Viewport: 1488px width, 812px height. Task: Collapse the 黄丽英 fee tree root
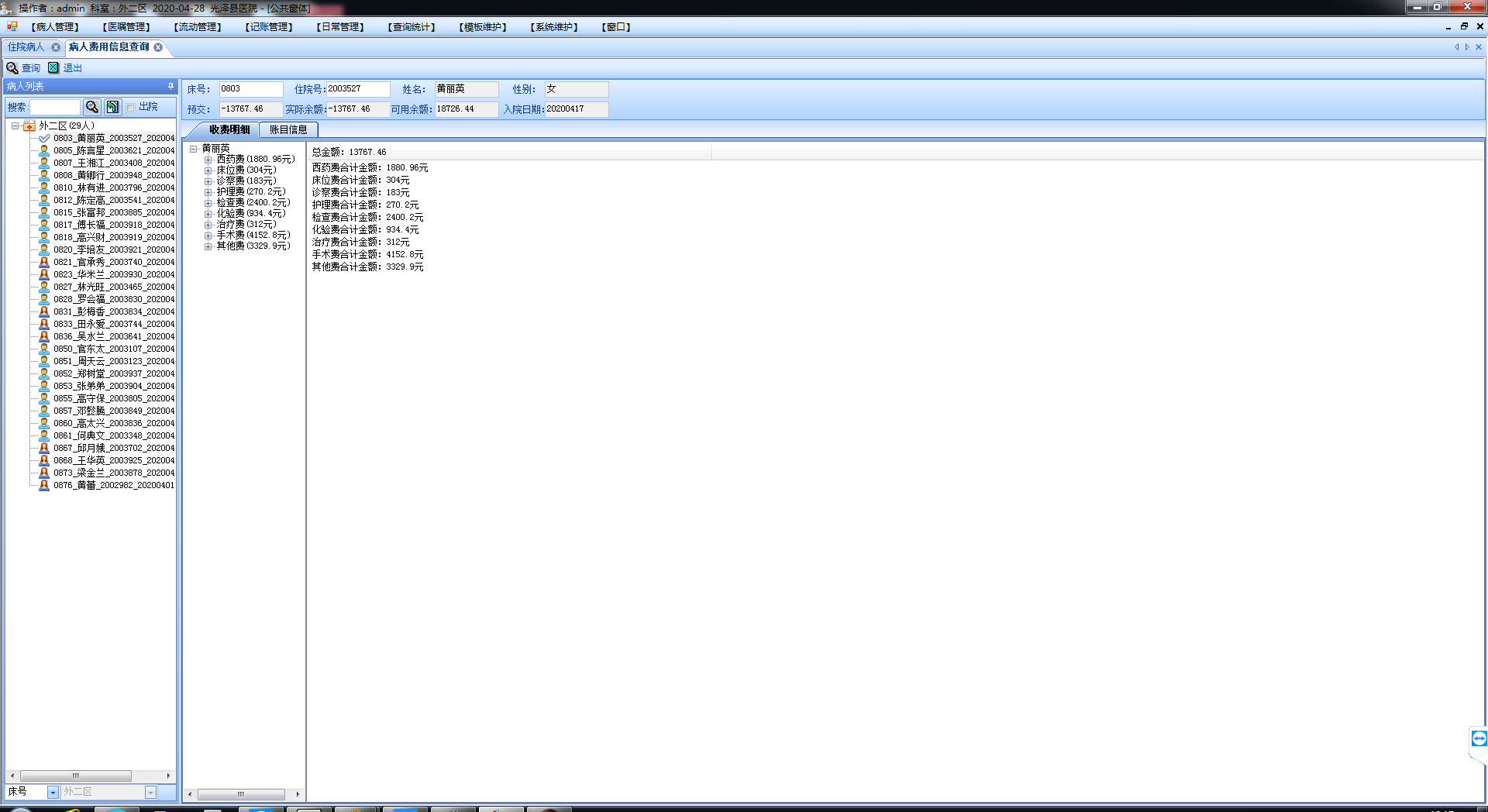point(193,149)
